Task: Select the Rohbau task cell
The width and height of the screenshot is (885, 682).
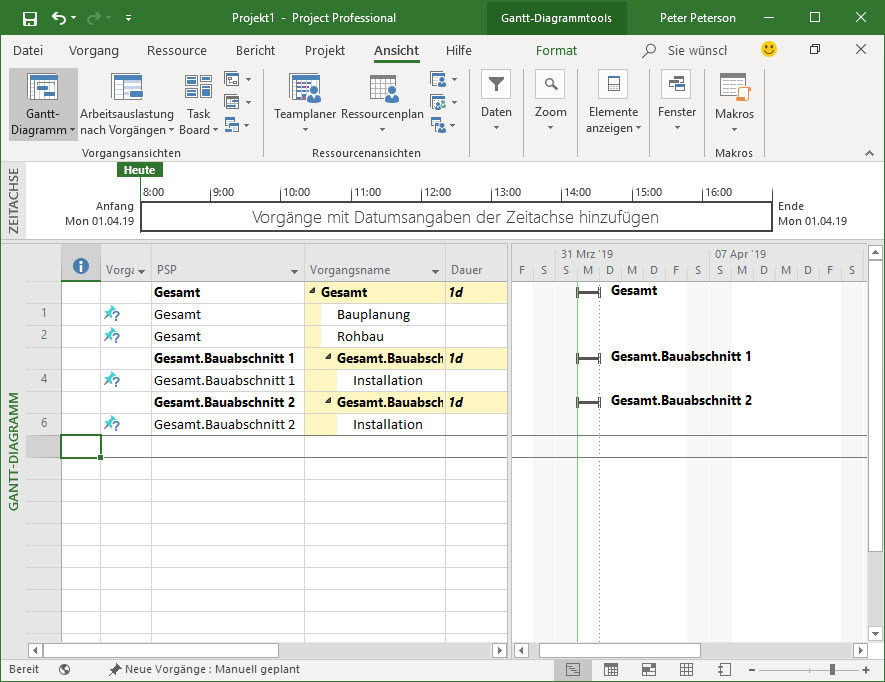Action: (x=374, y=336)
